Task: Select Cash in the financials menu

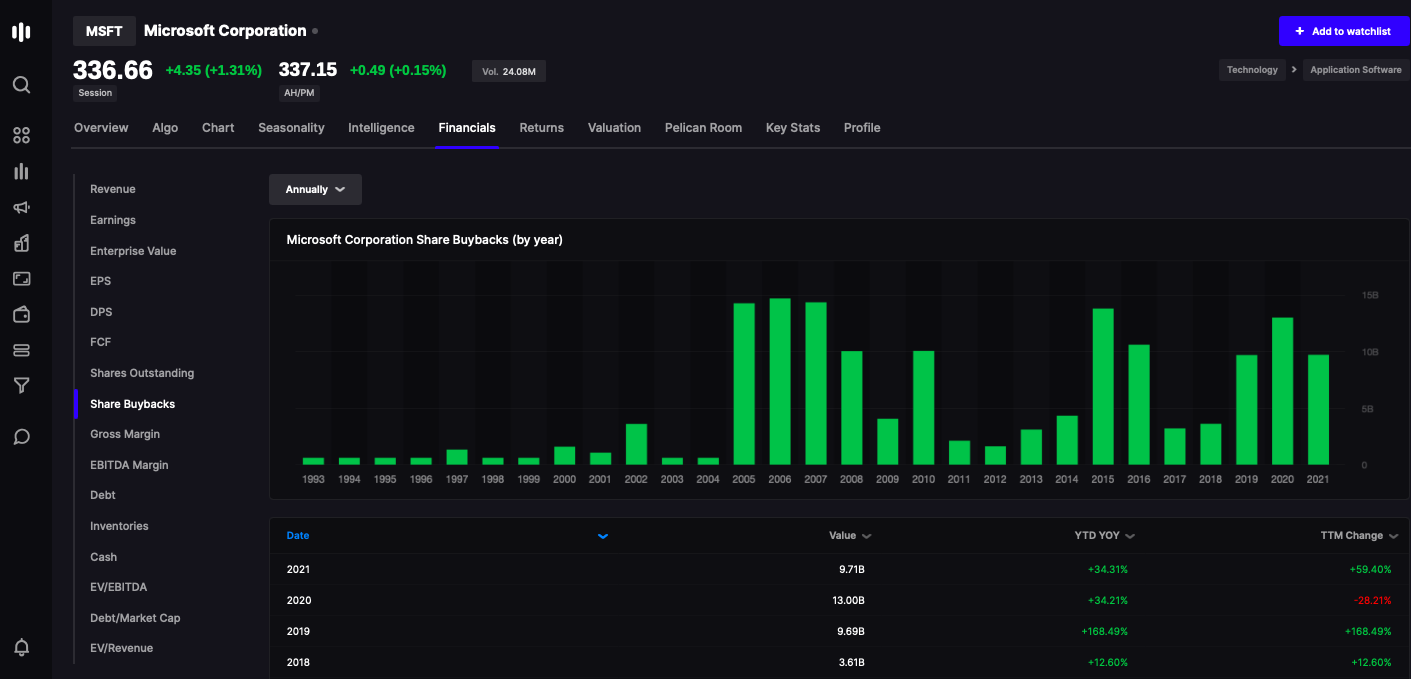Action: click(x=104, y=557)
